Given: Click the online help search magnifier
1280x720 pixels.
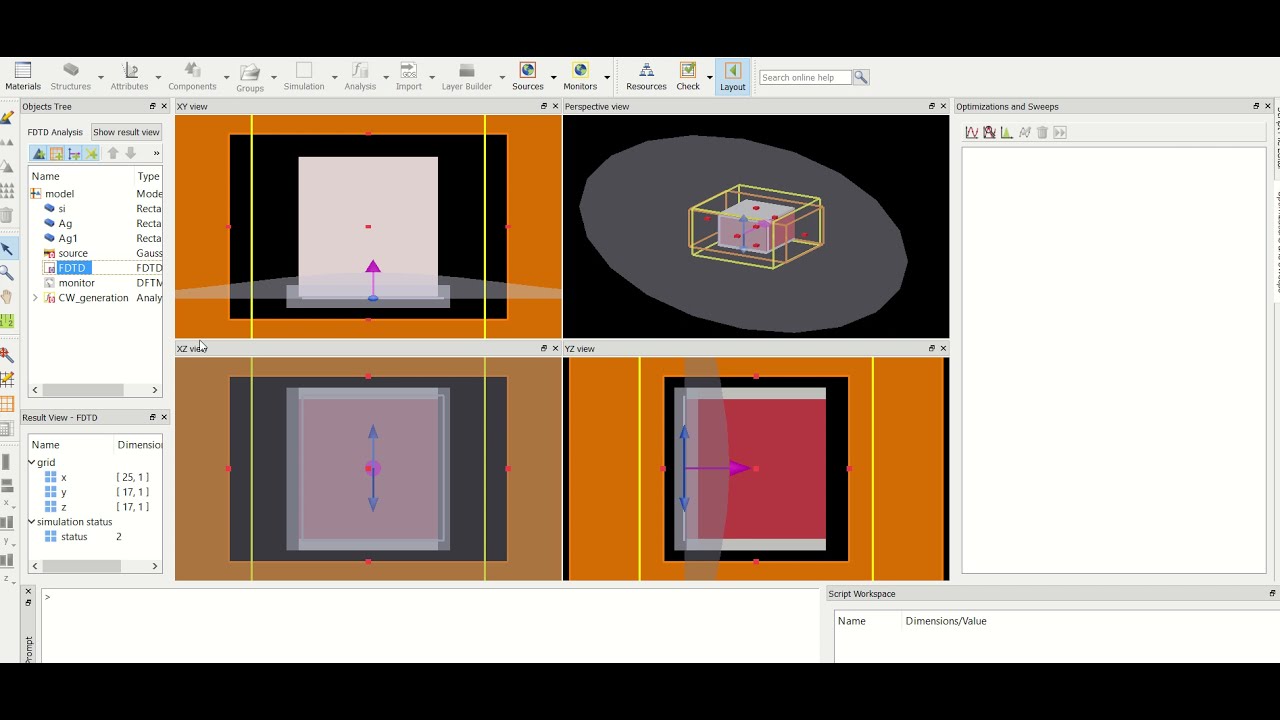Looking at the screenshot, I should click(x=861, y=77).
